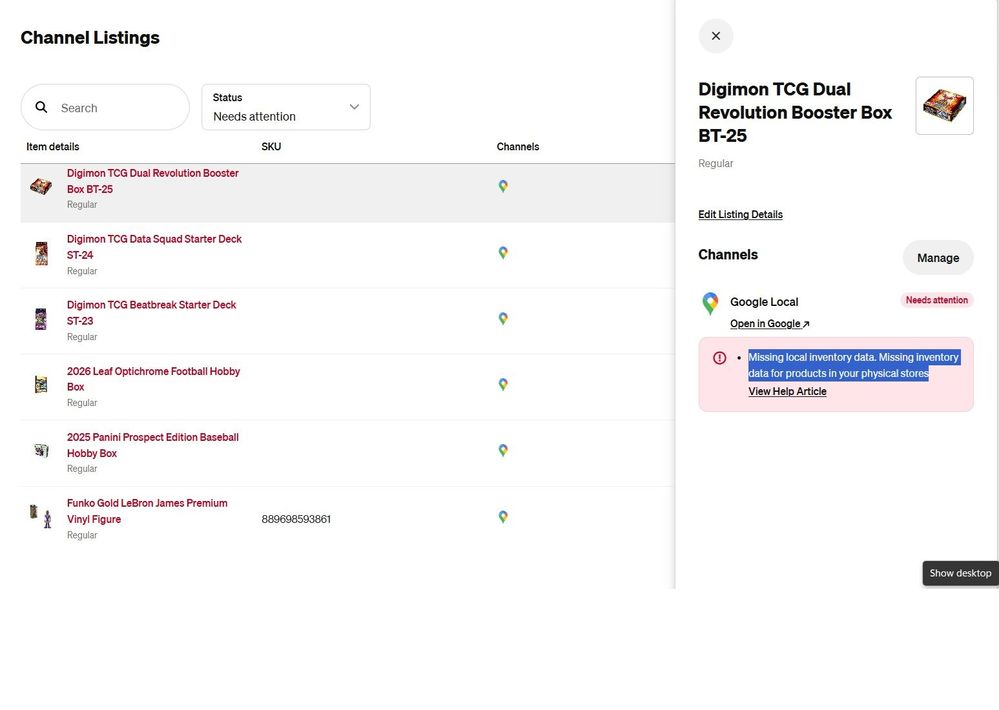The image size is (999, 710).
Task: Open the Status filter dropdown
Action: pos(286,107)
